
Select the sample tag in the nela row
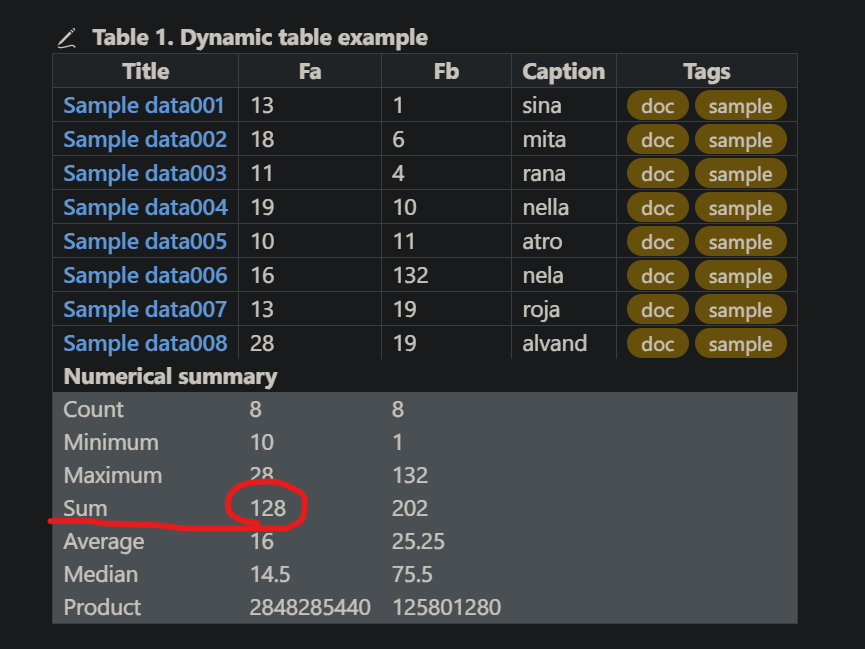coord(740,275)
